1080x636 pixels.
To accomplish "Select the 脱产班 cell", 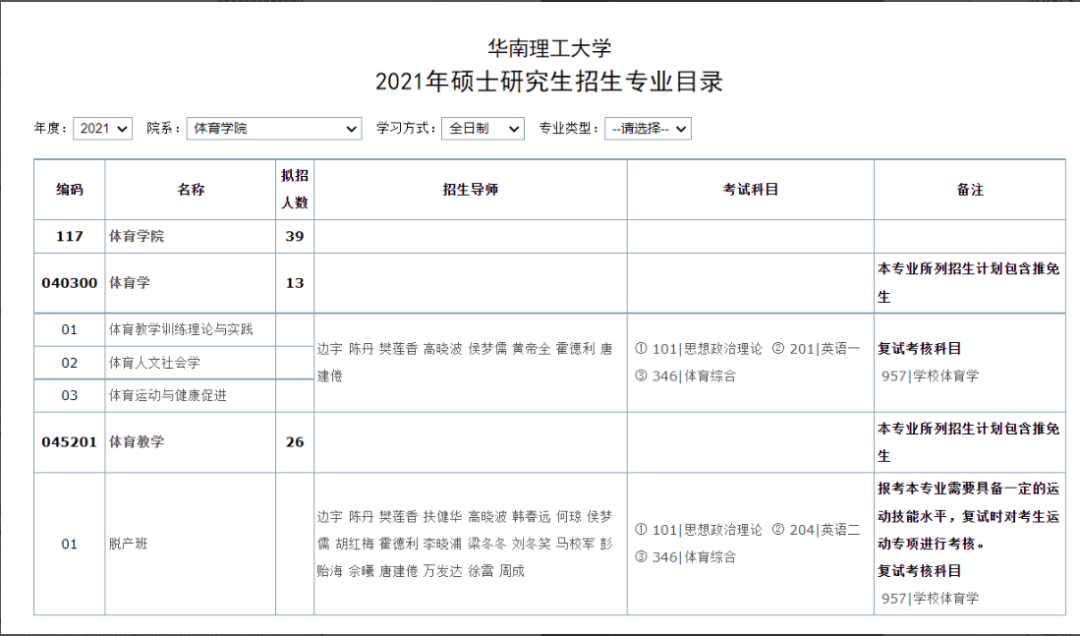I will pos(190,544).
